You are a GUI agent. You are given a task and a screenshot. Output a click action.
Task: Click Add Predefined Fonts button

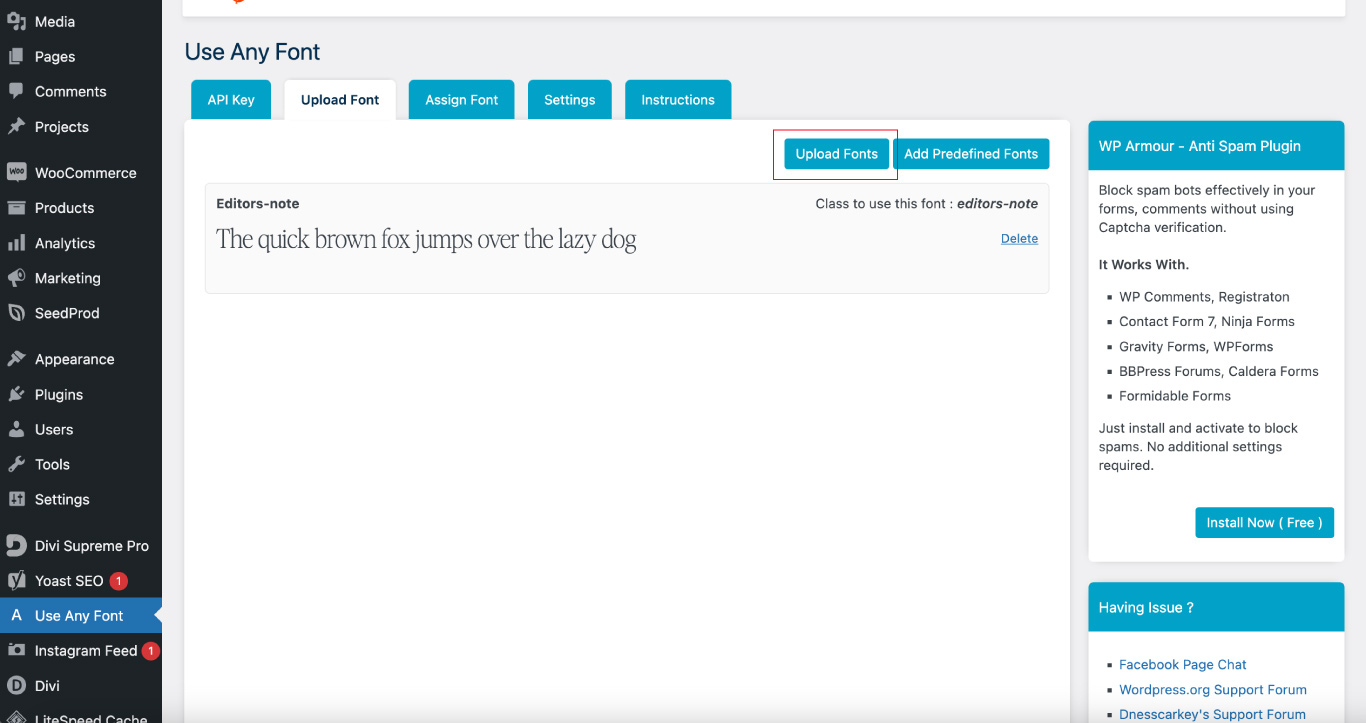click(971, 154)
